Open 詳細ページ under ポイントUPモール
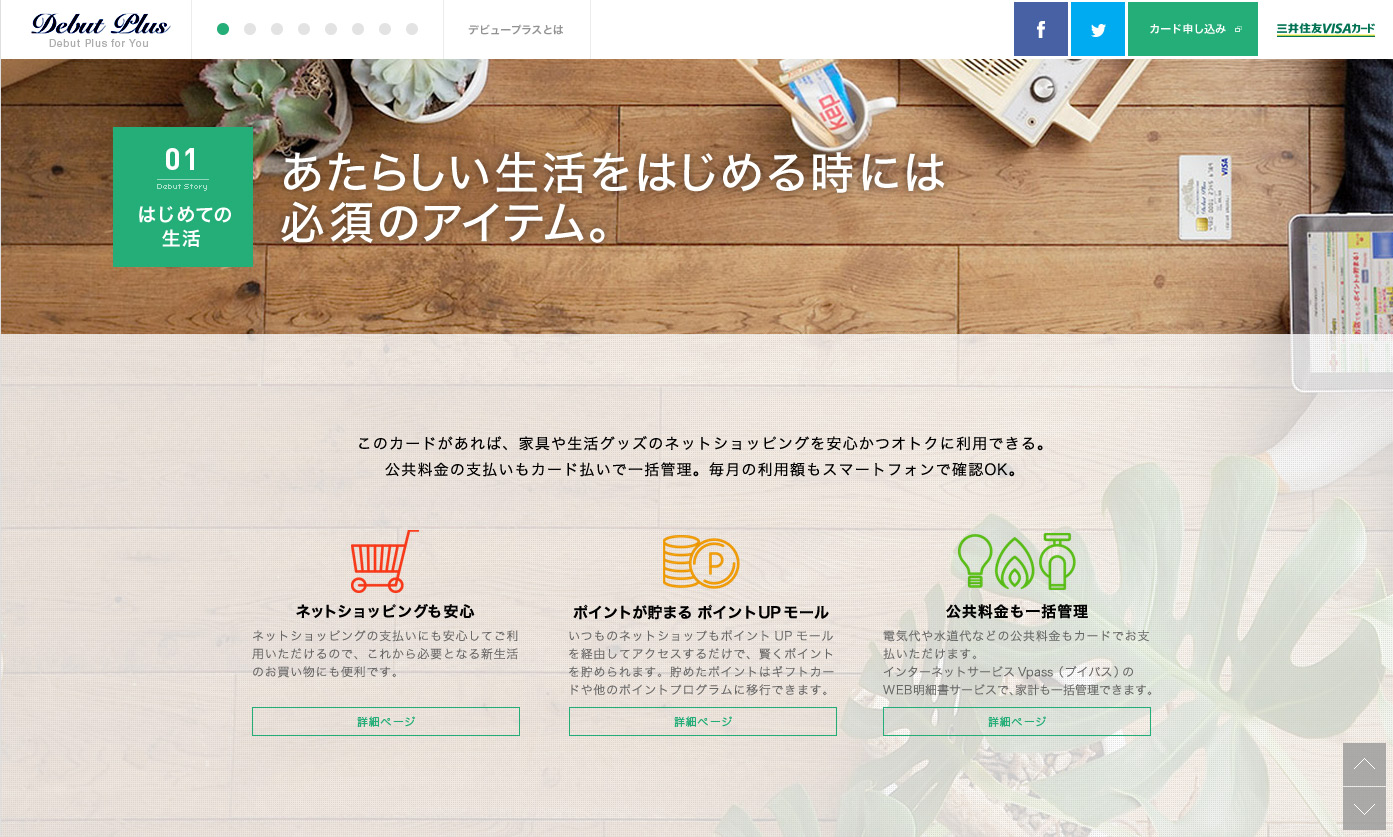The image size is (1393, 837). [x=703, y=721]
